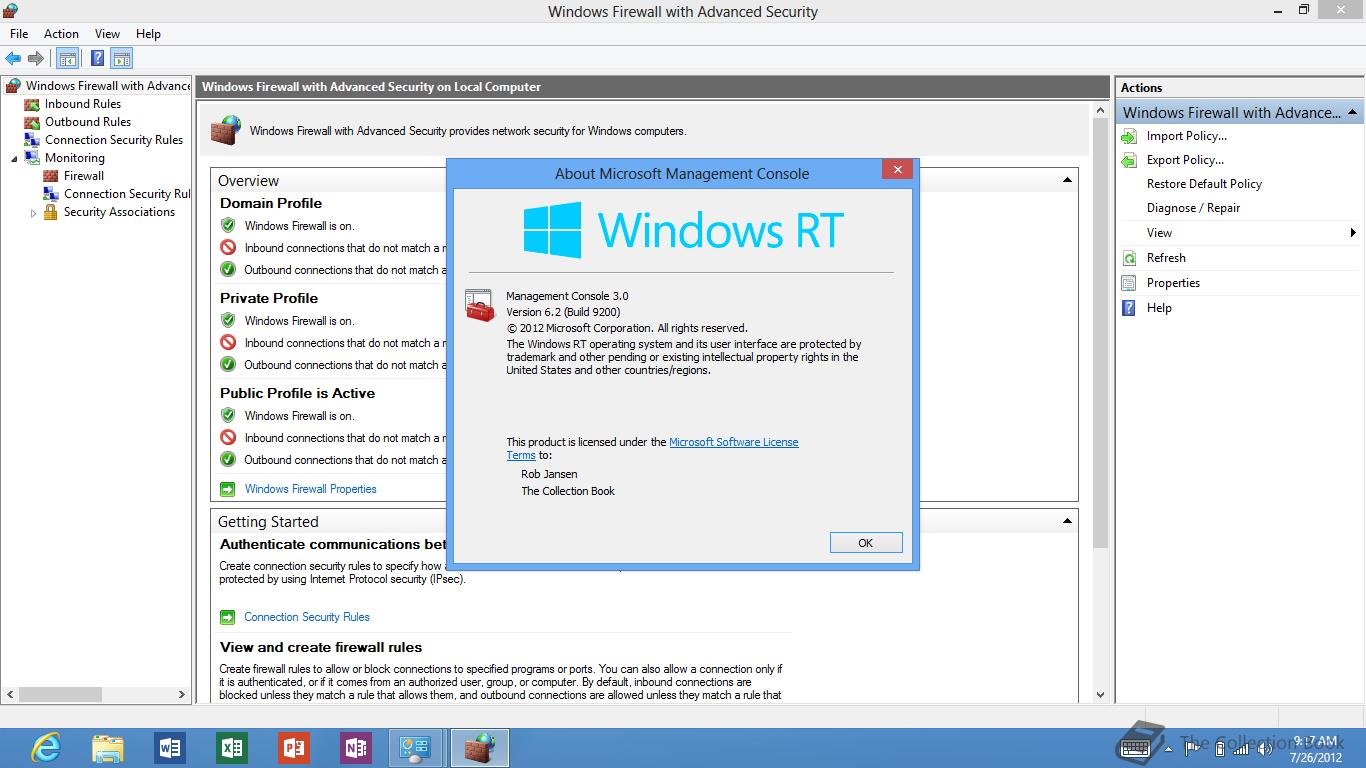Collapse the Monitoring tree node arrow
The height and width of the screenshot is (768, 1366).
point(14,158)
